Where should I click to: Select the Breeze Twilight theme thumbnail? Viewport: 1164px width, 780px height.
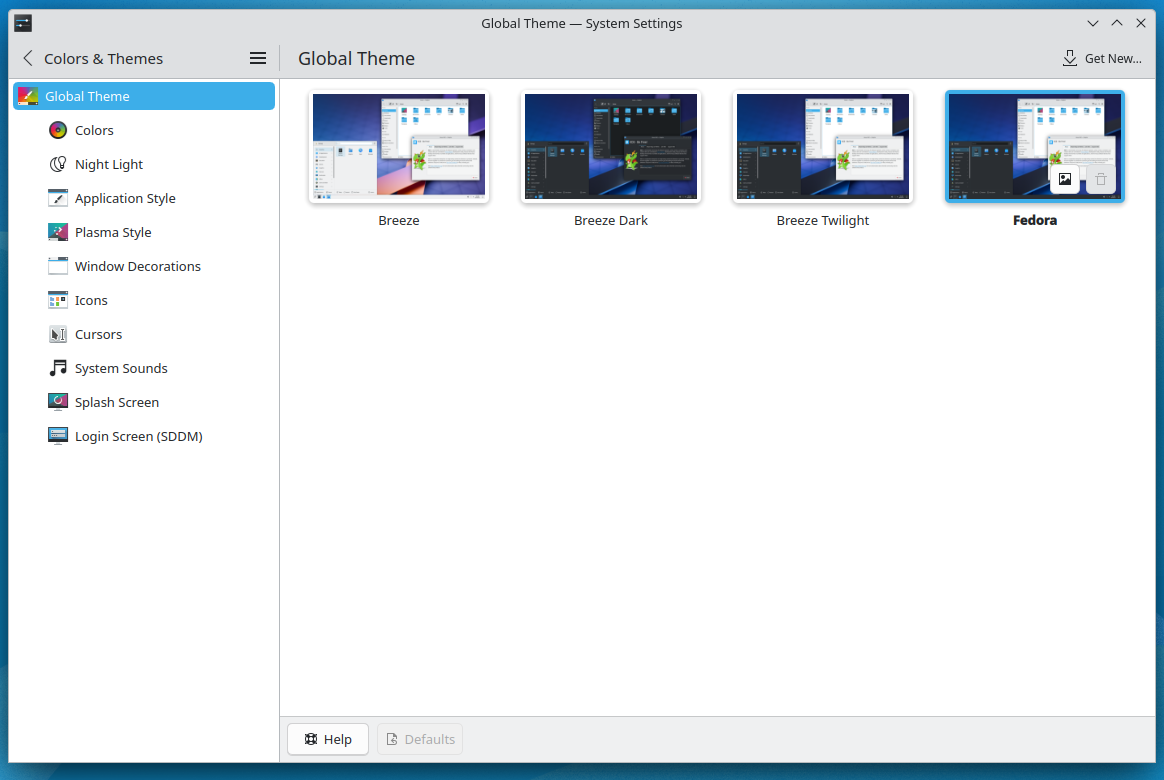[x=823, y=146]
